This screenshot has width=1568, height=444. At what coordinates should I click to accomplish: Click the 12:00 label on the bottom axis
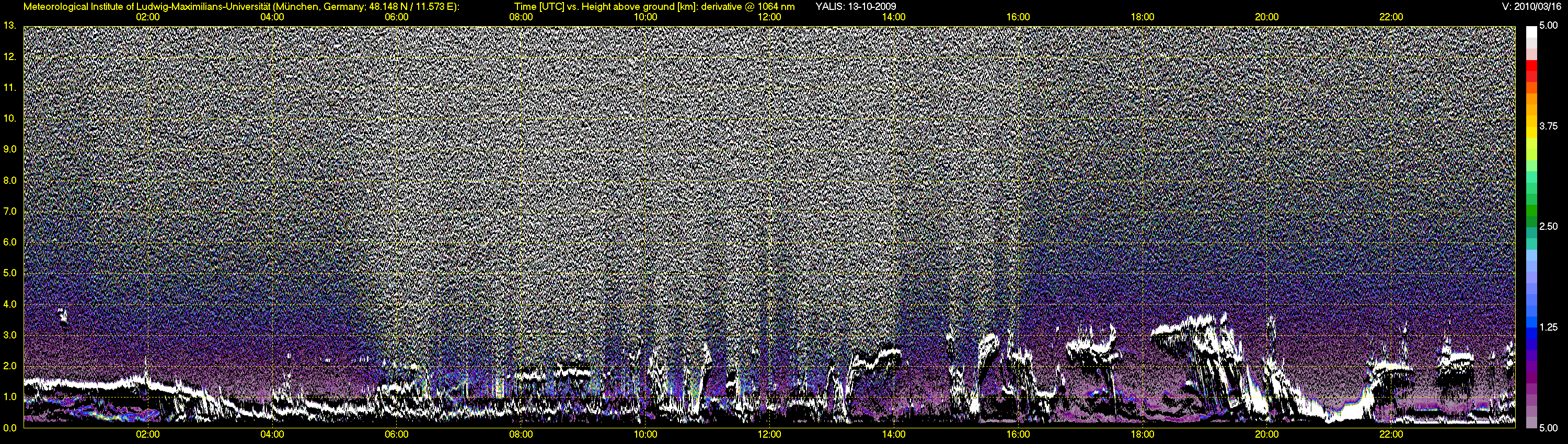pyautogui.click(x=769, y=434)
